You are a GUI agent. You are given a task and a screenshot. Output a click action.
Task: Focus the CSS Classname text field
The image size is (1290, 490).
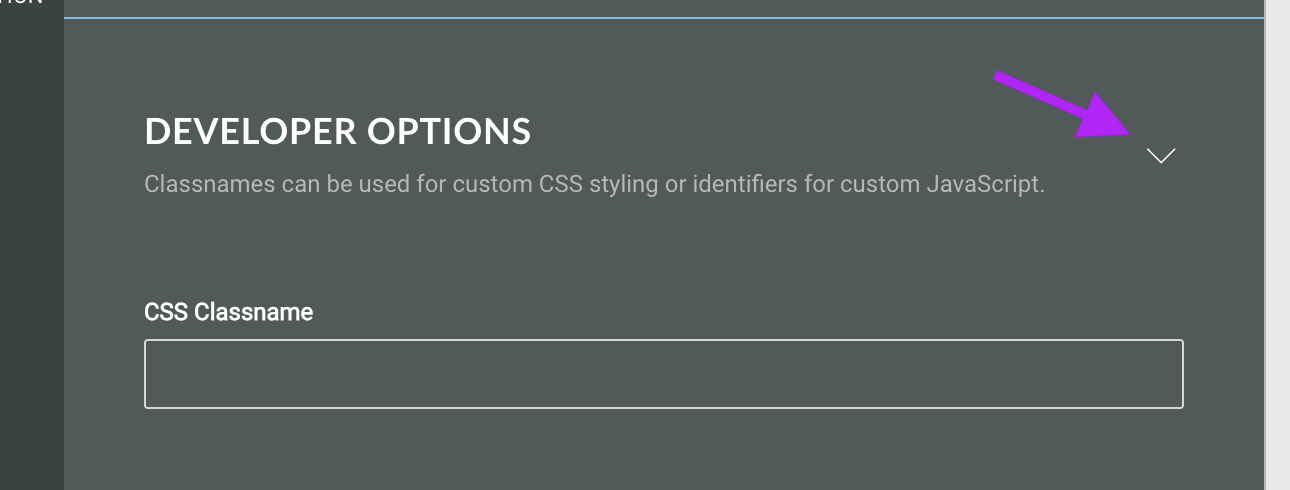pyautogui.click(x=663, y=374)
